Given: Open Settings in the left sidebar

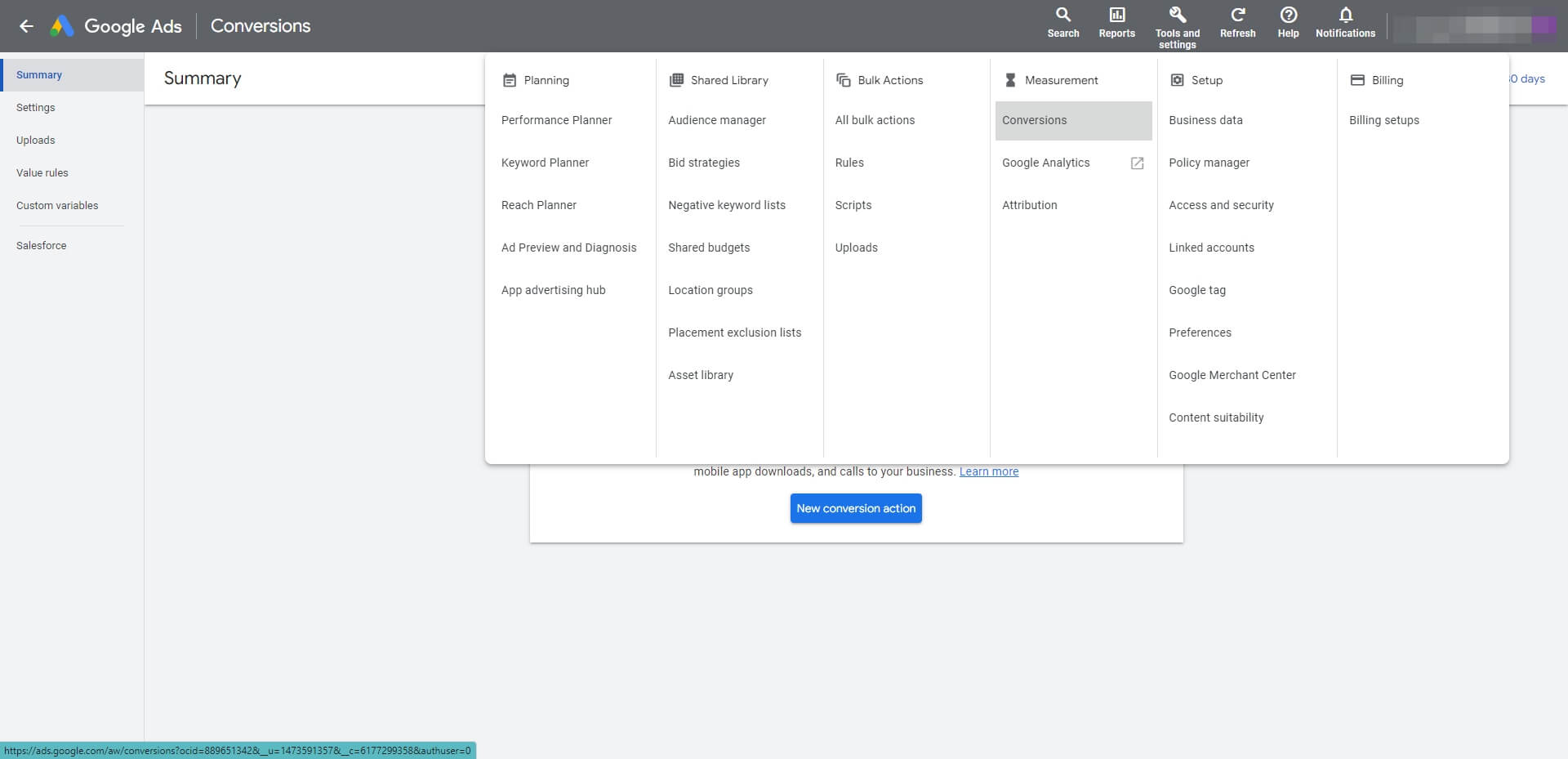Looking at the screenshot, I should pos(72,108).
